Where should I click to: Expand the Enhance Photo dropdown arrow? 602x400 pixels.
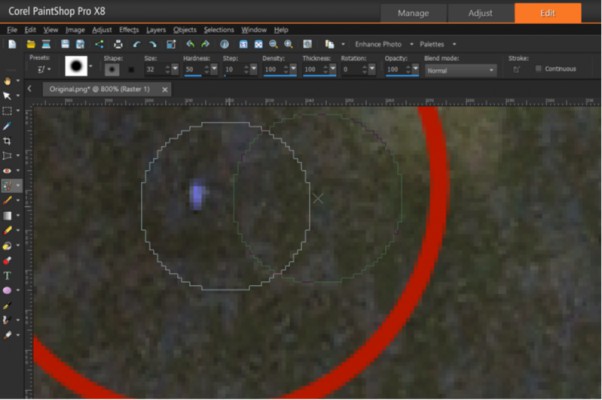(x=412, y=44)
